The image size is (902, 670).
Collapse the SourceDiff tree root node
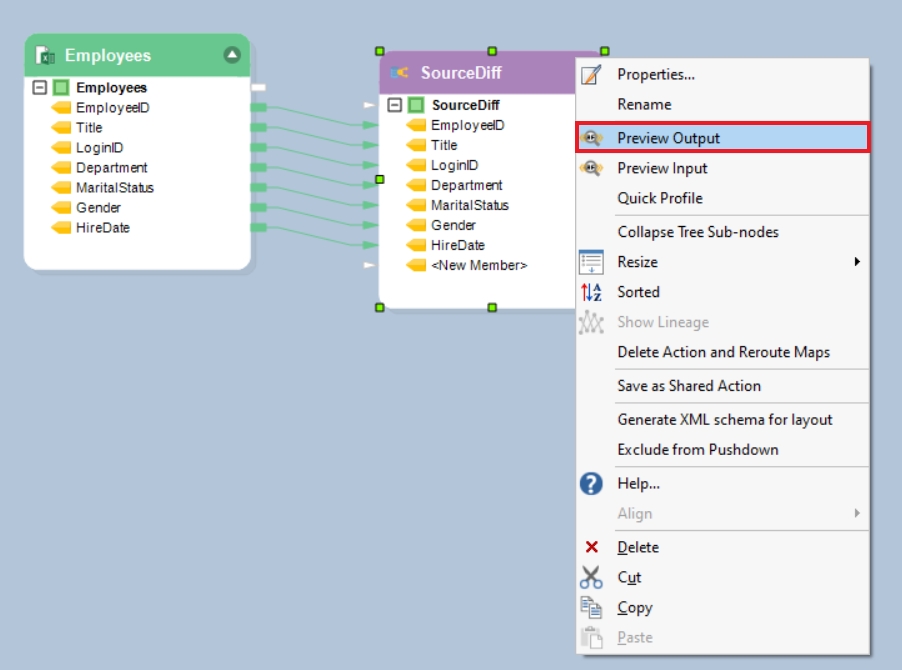(395, 105)
